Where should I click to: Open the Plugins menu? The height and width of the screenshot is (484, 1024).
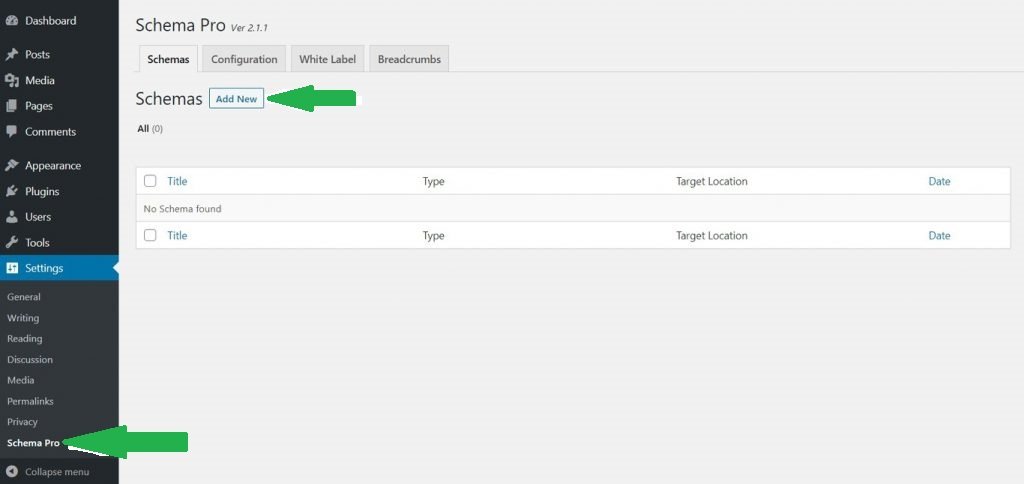click(x=42, y=191)
